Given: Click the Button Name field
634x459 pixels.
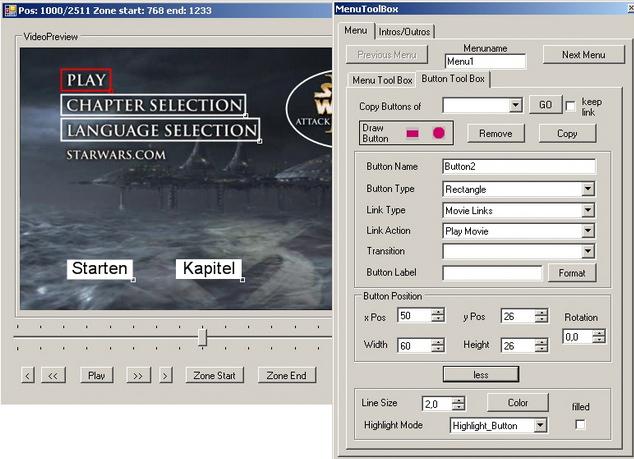Looking at the screenshot, I should pyautogui.click(x=519, y=167).
